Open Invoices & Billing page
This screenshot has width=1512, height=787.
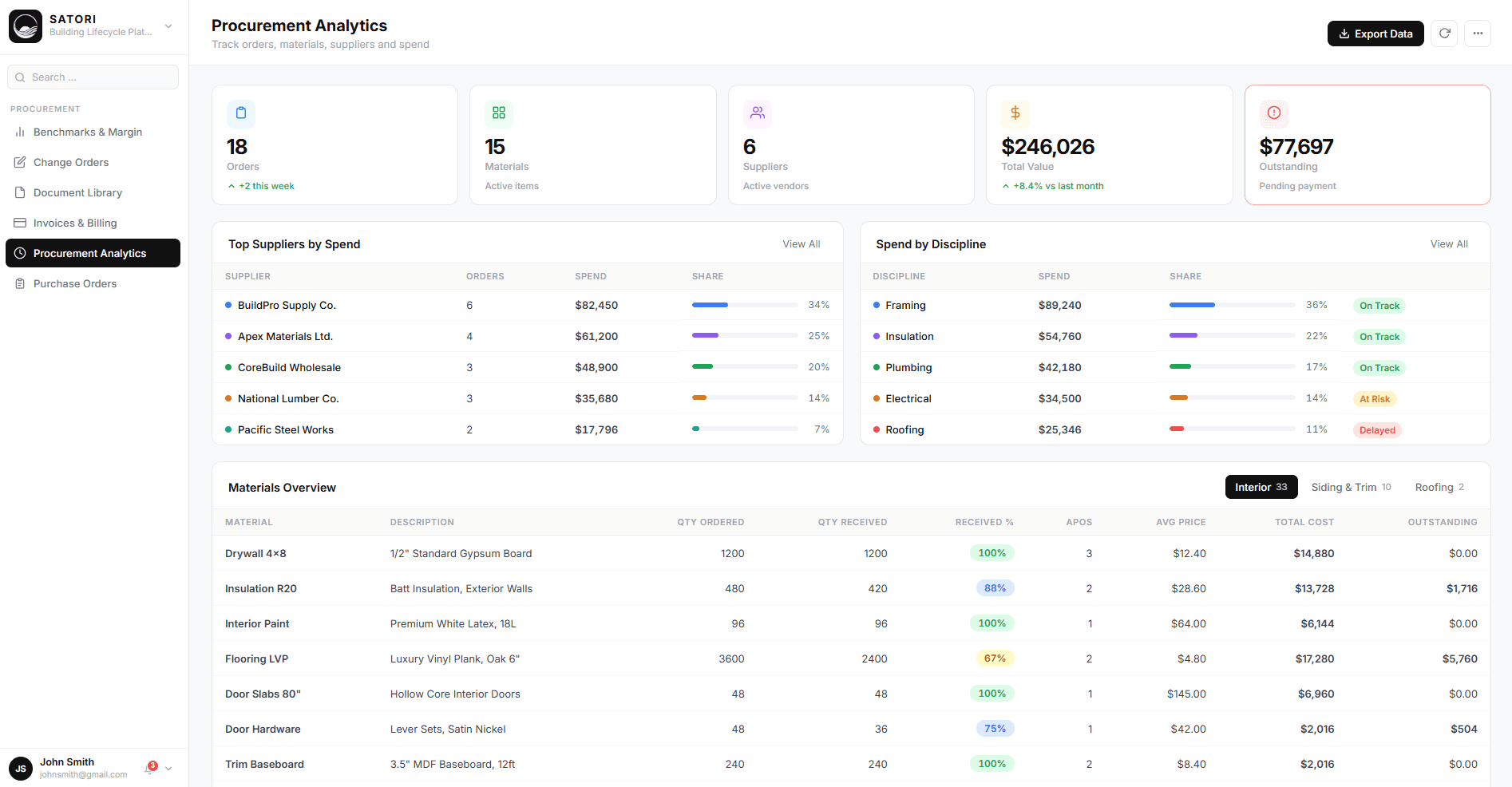[93, 223]
